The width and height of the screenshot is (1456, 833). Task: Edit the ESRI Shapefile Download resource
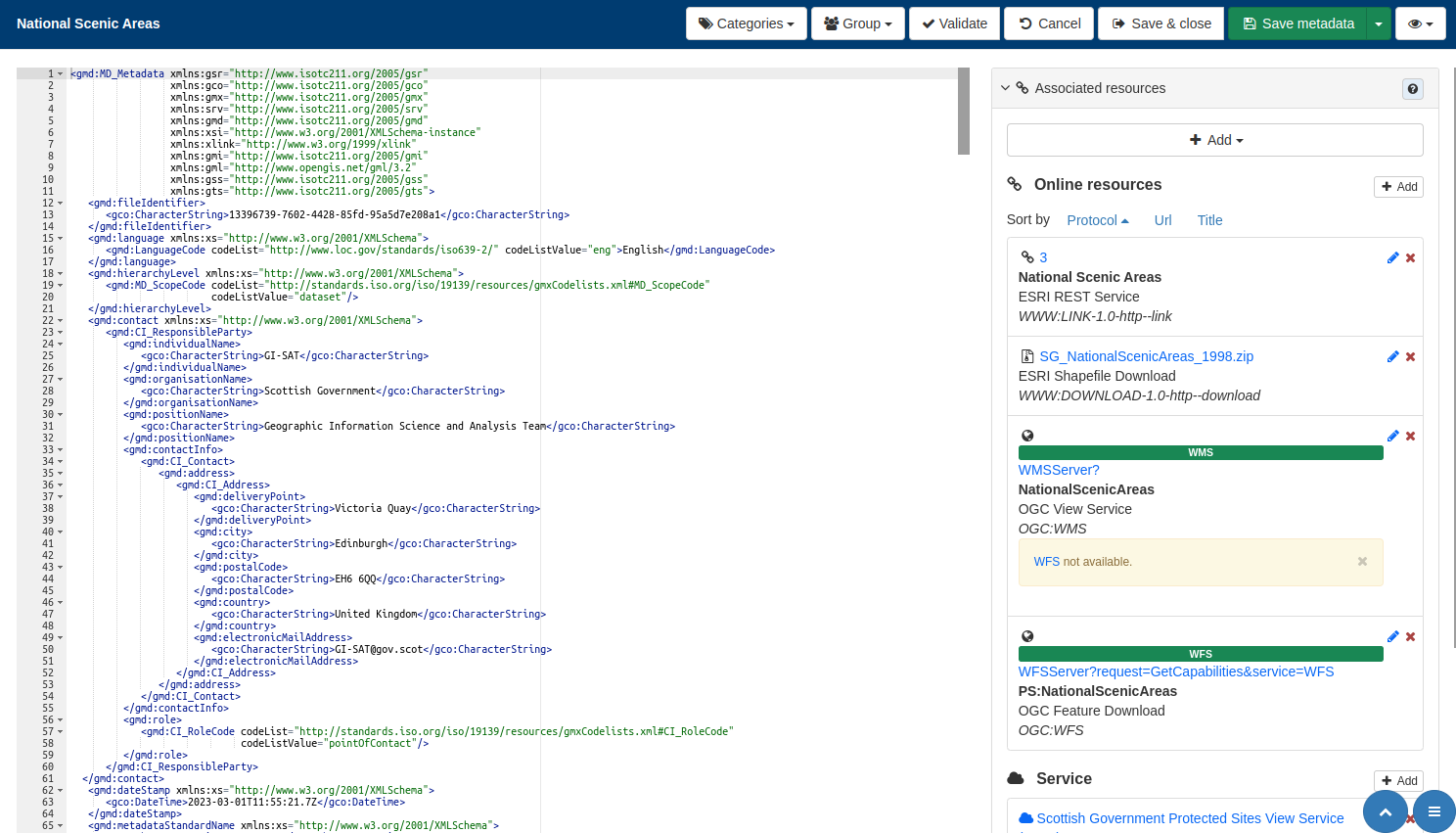pyautogui.click(x=1392, y=356)
